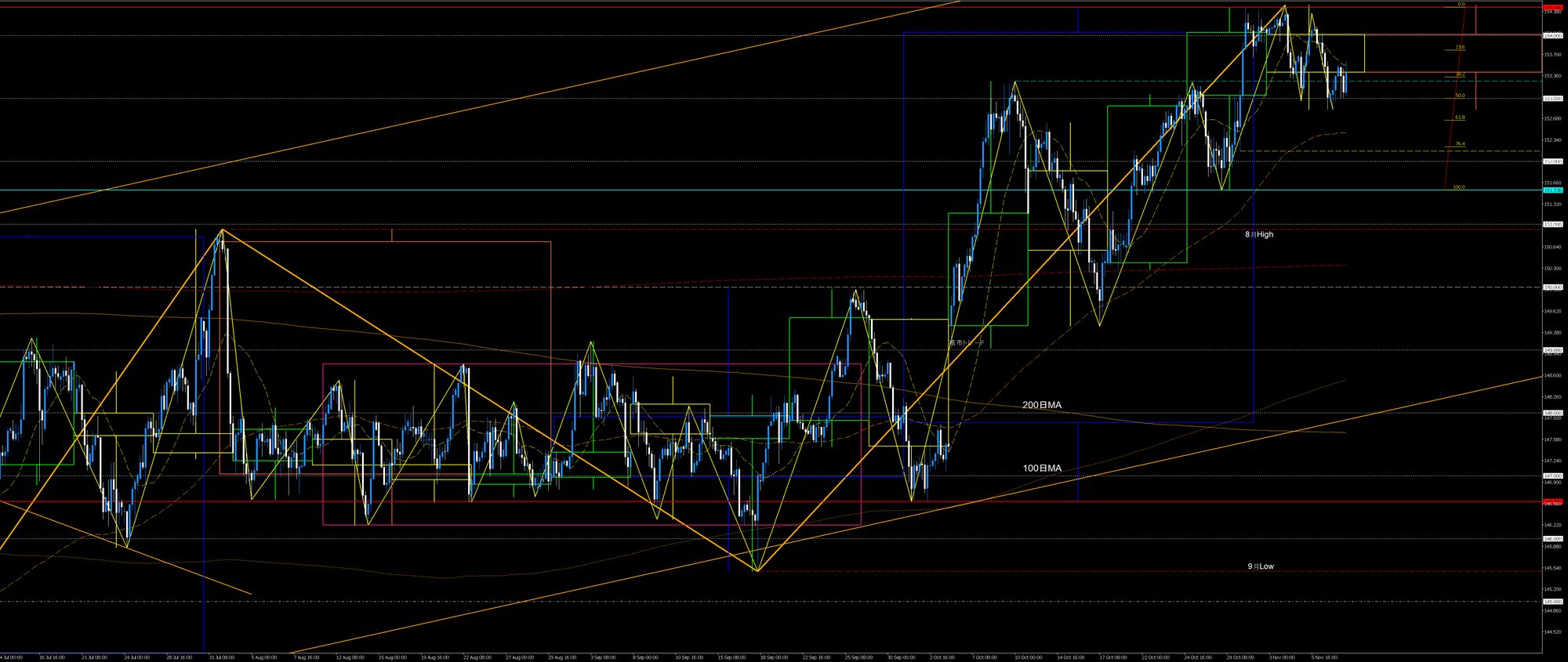This screenshot has height=662, width=1568.
Task: Click the Fibonacci 76.4 level label
Action: tap(1459, 144)
